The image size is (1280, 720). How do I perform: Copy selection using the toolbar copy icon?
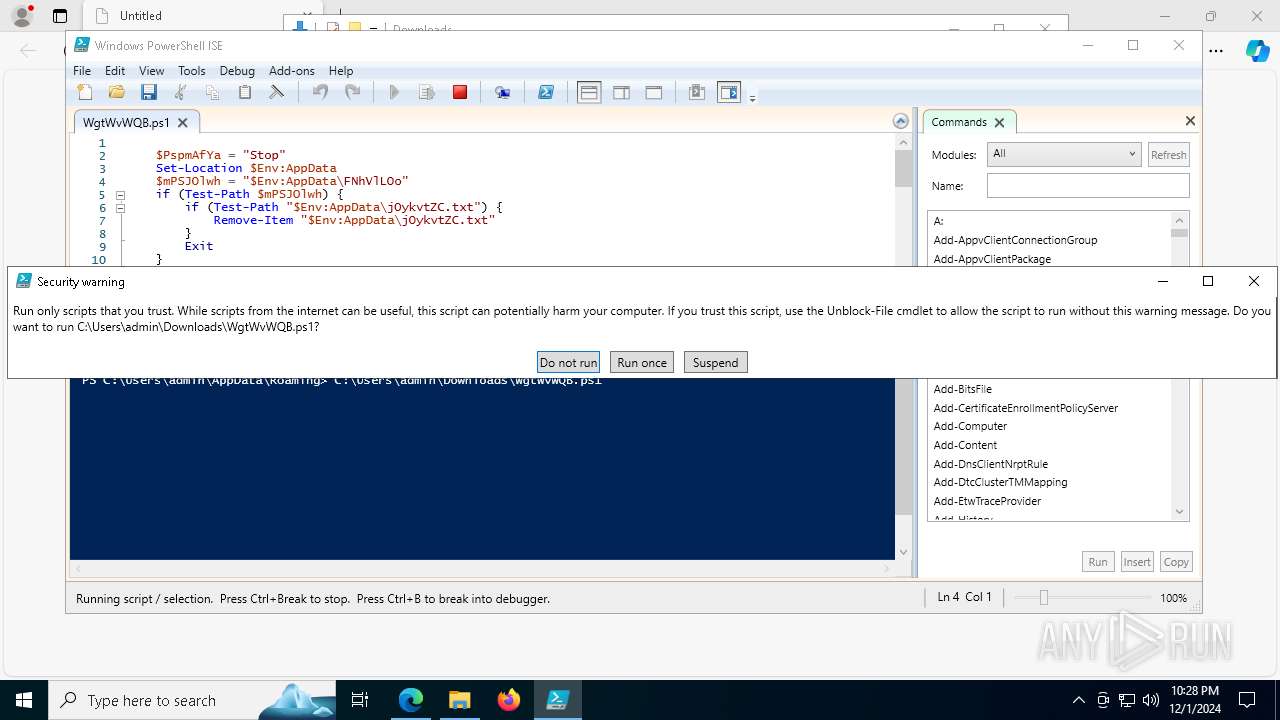click(213, 93)
